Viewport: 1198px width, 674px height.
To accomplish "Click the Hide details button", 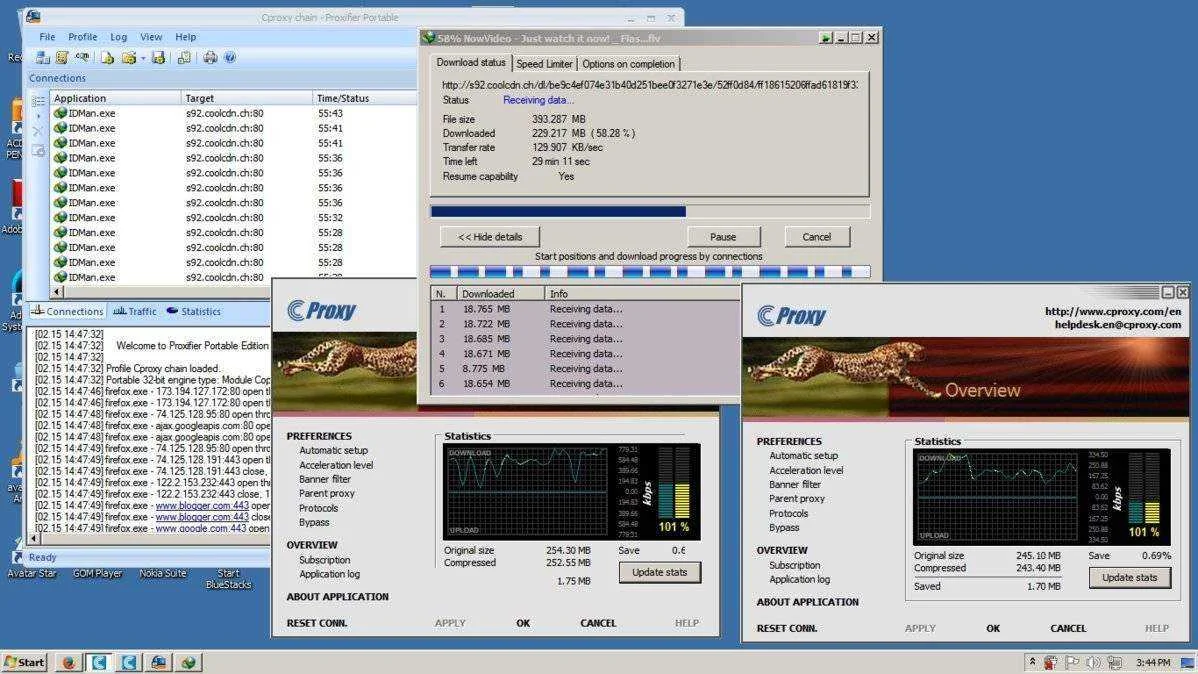I will tap(490, 237).
